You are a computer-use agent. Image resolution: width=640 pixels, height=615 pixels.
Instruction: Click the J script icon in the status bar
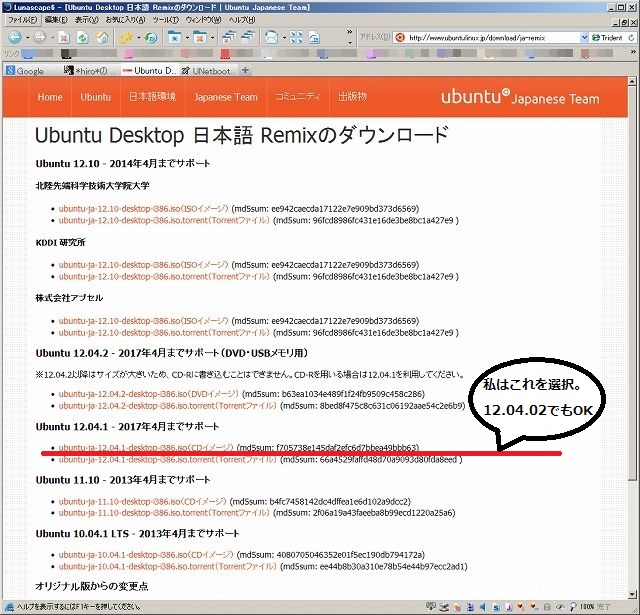509,607
